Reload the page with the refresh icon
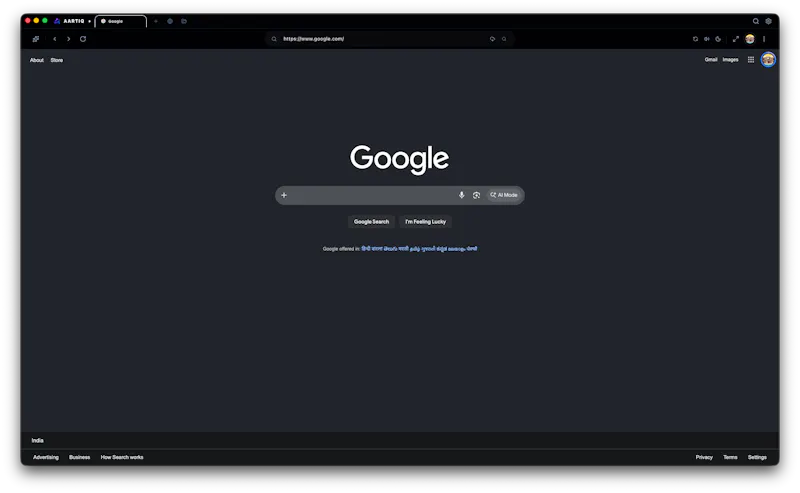800x493 pixels. point(83,39)
